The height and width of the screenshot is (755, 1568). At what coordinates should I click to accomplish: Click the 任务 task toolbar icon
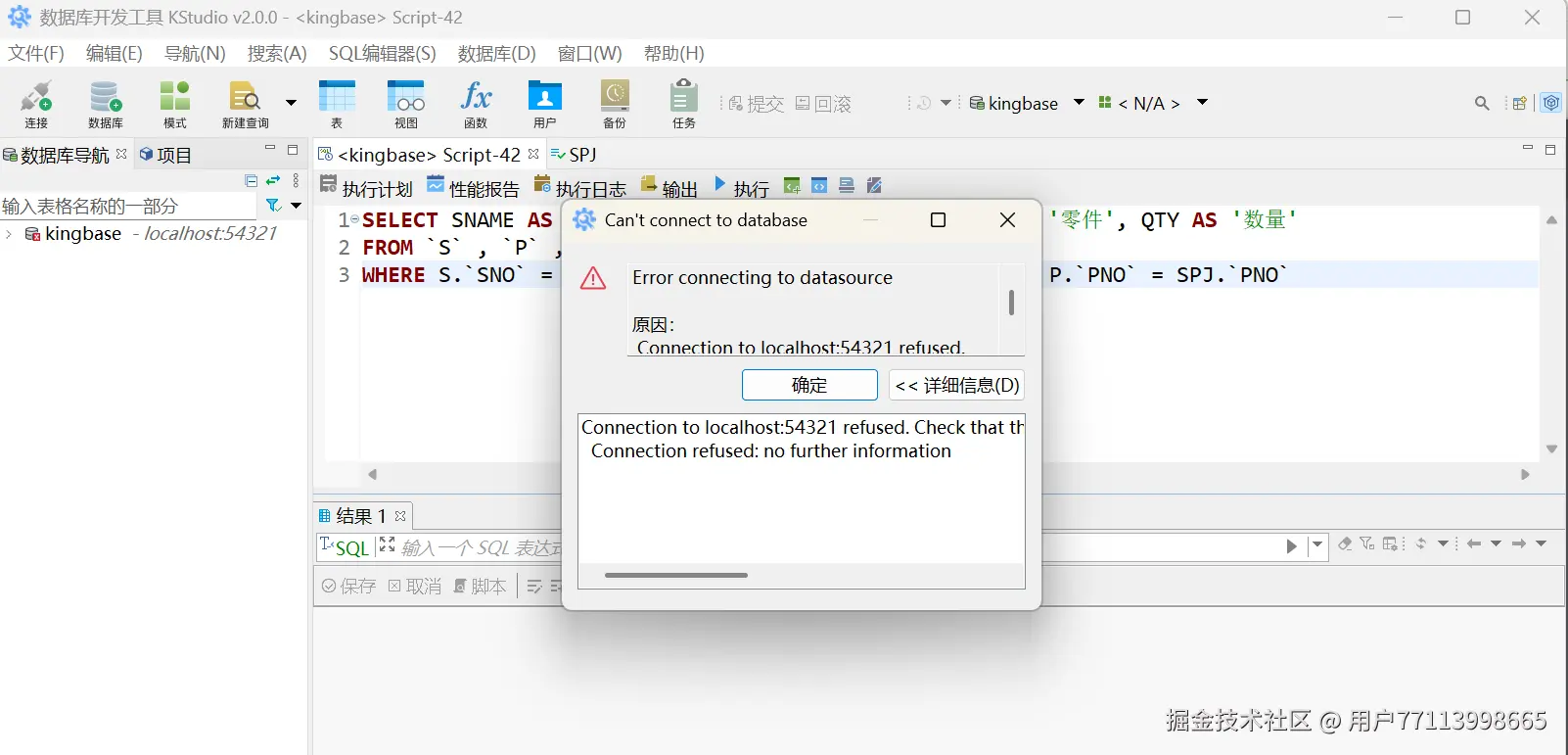click(684, 104)
